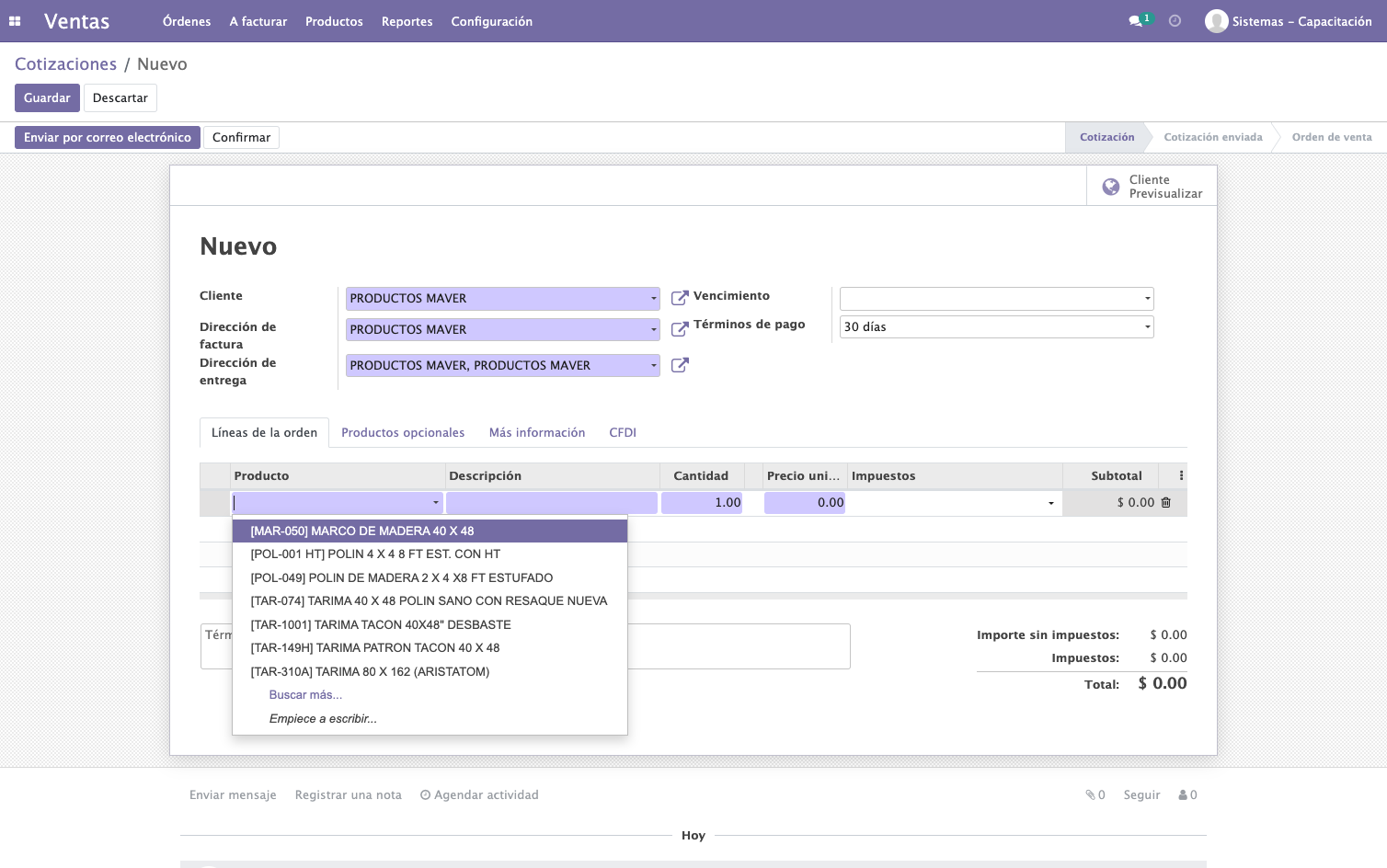Switch to the CFDI tab
1387x868 pixels.
click(623, 433)
